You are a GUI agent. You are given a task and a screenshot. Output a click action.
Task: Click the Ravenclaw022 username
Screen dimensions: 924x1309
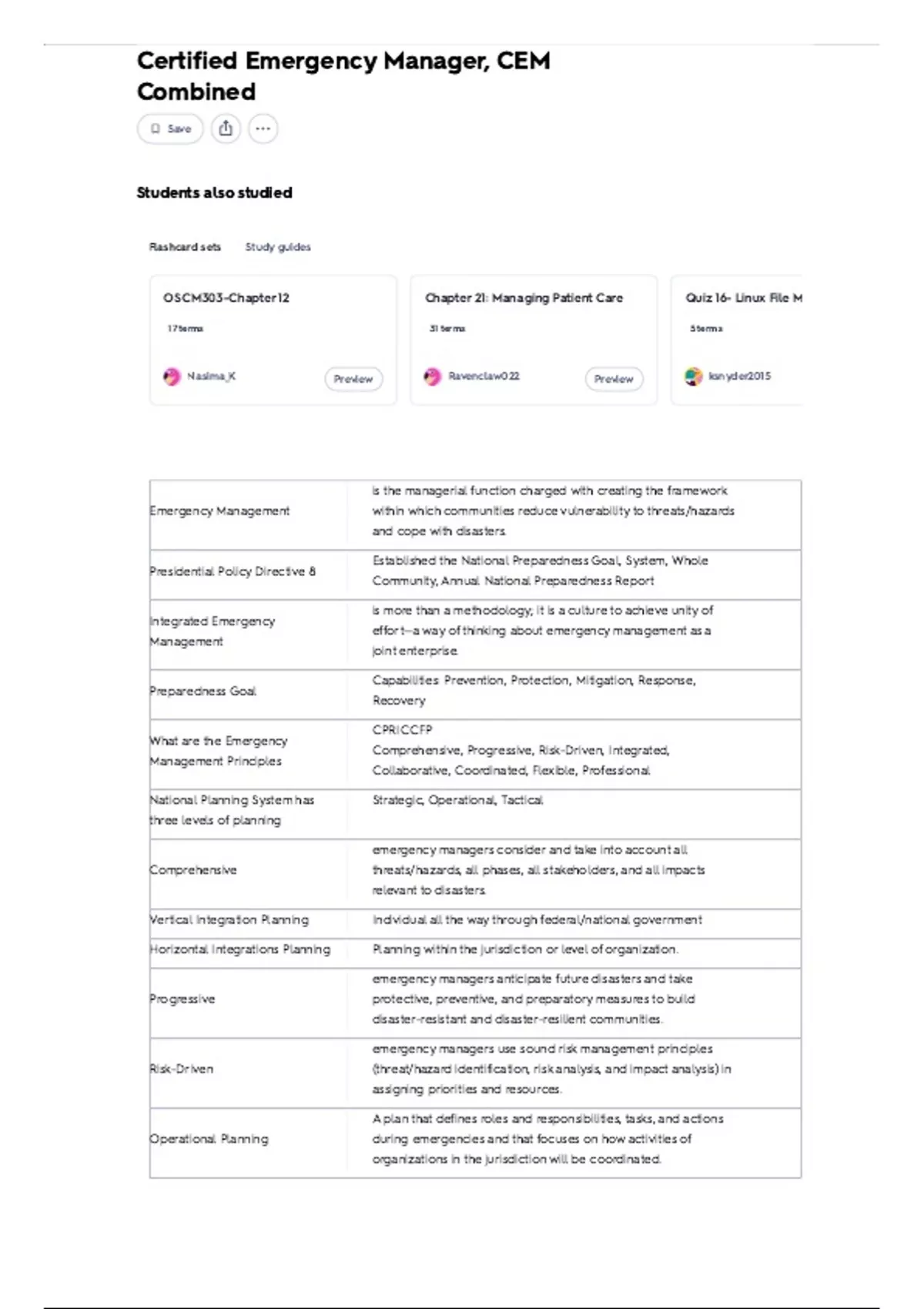click(484, 377)
